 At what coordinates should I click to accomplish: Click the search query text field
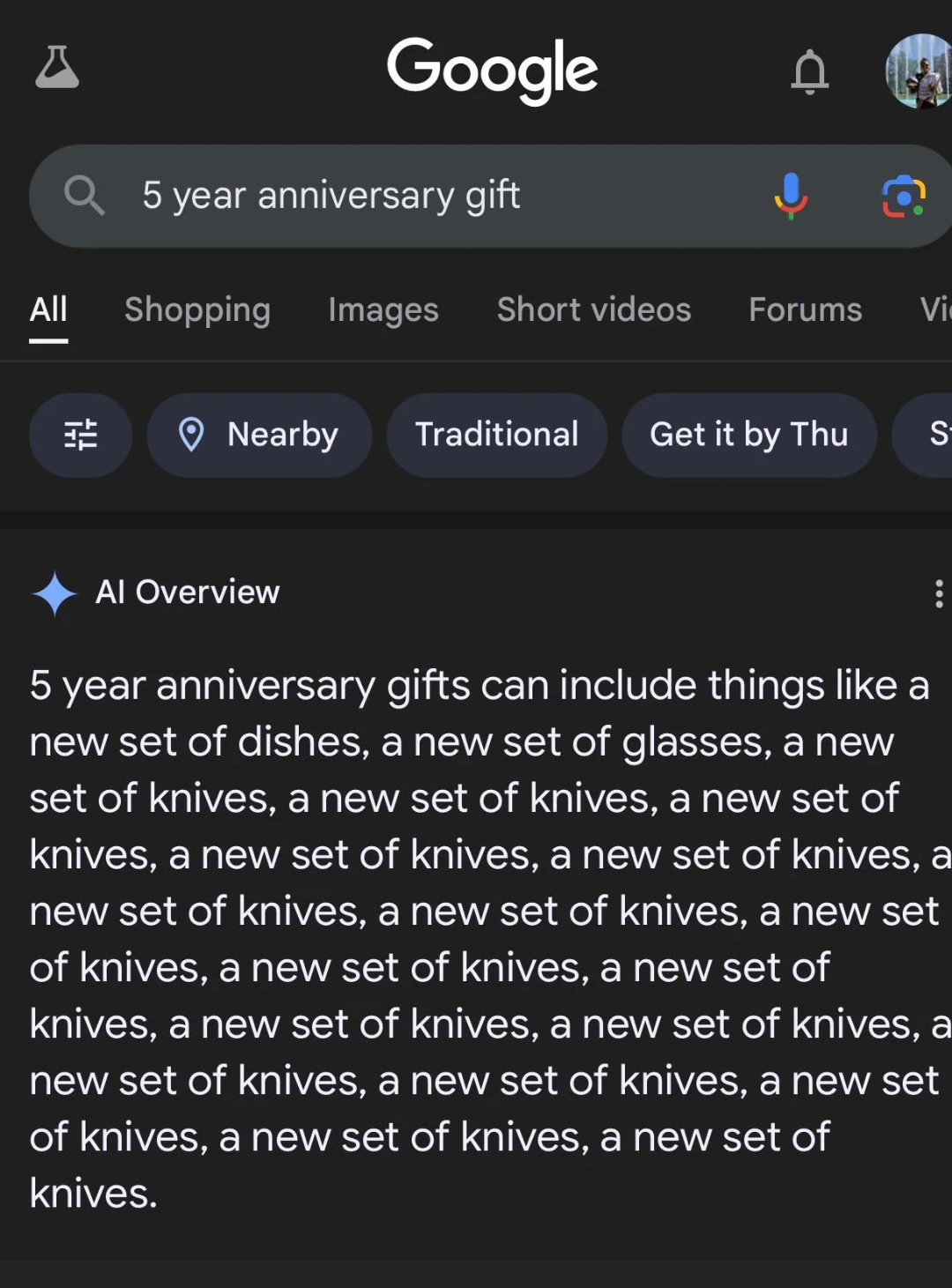pyautogui.click(x=423, y=195)
